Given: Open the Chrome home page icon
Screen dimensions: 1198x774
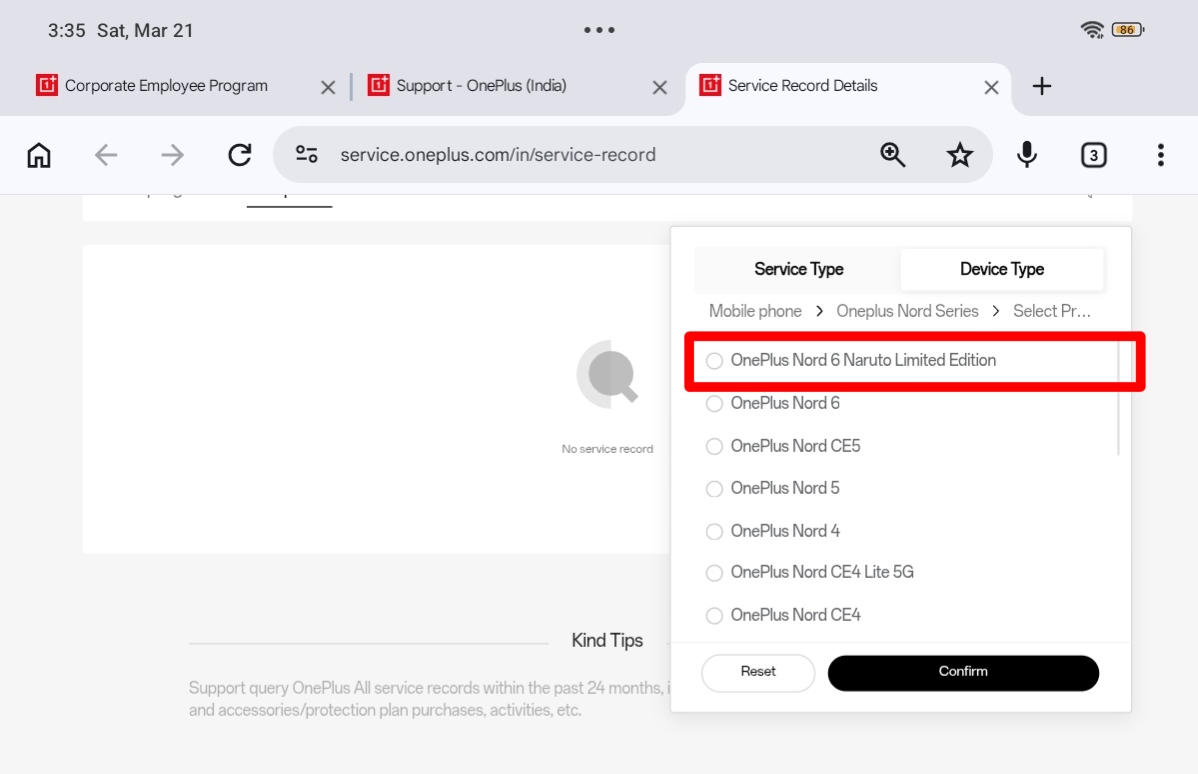Looking at the screenshot, I should tap(38, 155).
